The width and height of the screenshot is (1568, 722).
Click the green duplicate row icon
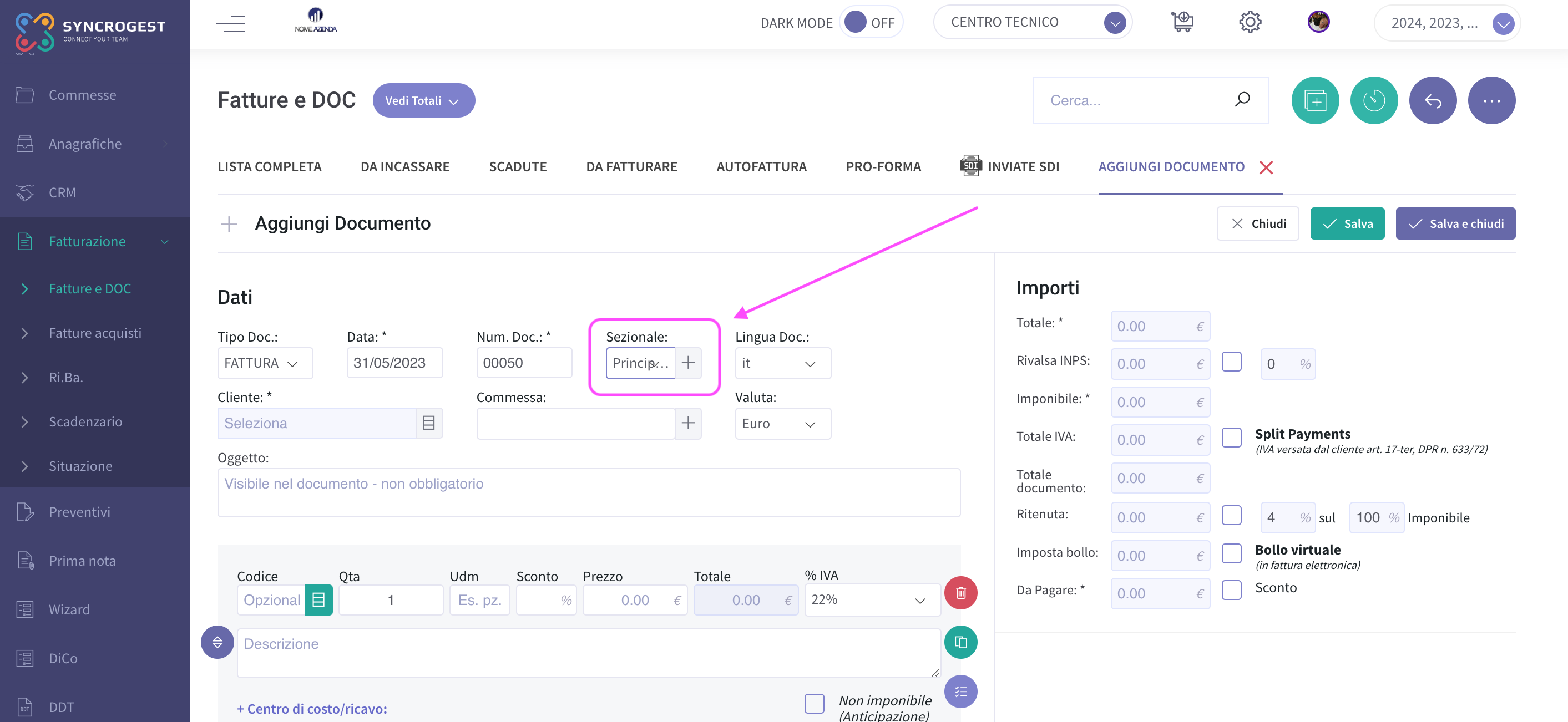960,642
